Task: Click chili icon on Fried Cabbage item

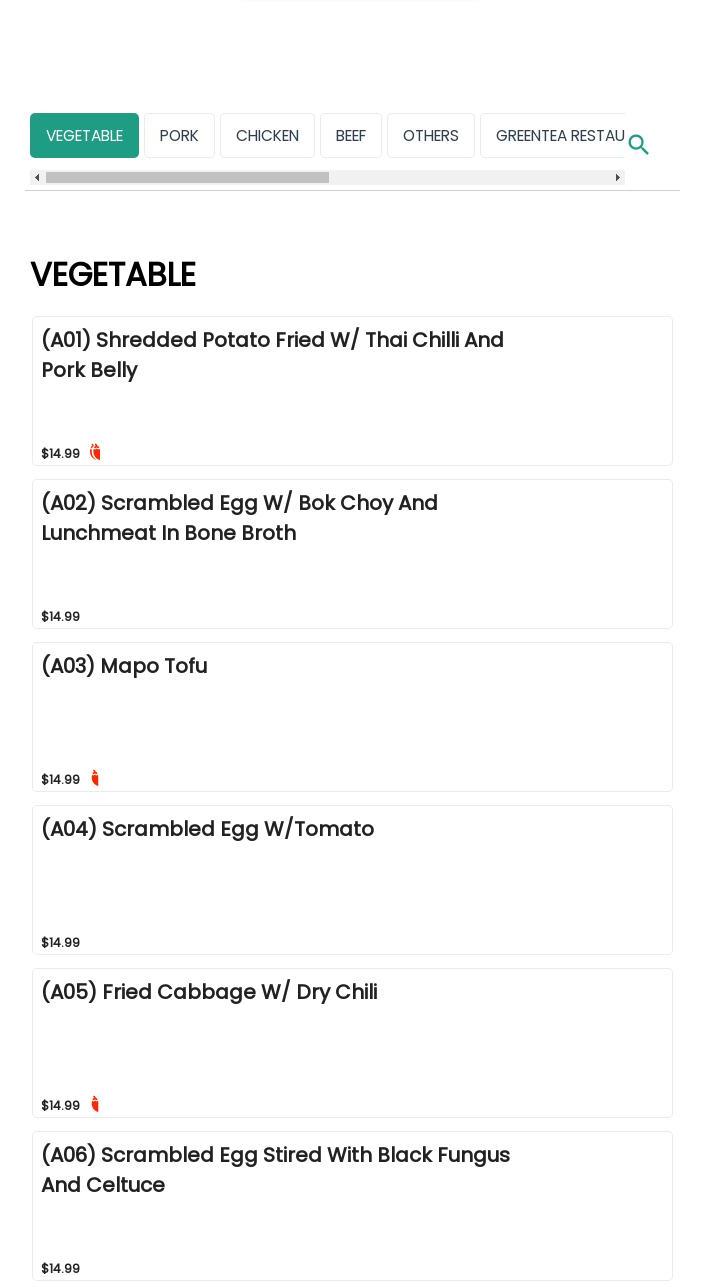Action: [95, 1104]
